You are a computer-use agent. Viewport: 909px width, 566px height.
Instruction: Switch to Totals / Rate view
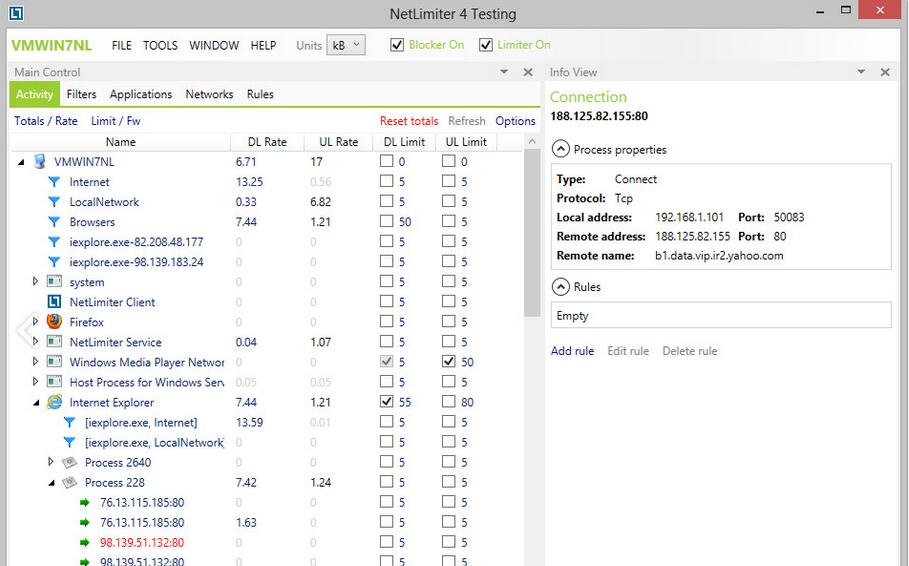pyautogui.click(x=46, y=121)
